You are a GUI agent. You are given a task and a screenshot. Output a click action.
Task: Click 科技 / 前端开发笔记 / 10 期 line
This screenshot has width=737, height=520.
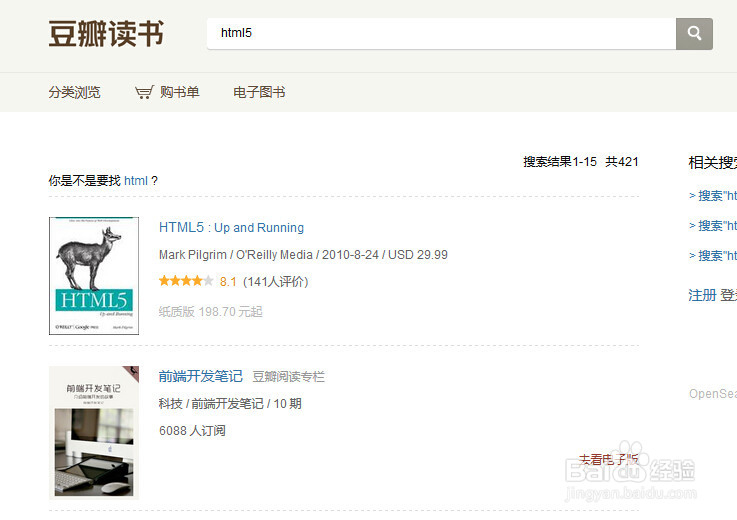tap(230, 403)
